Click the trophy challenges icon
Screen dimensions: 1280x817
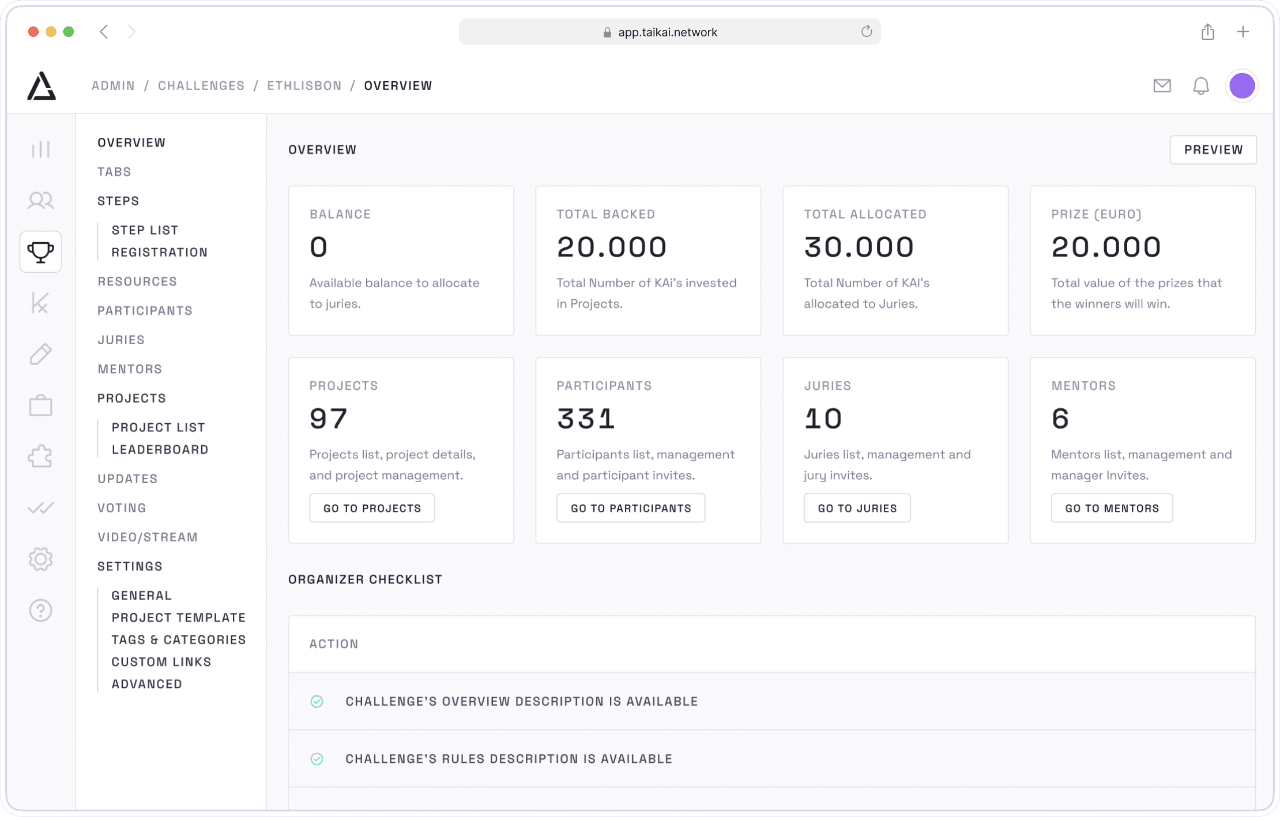[40, 252]
